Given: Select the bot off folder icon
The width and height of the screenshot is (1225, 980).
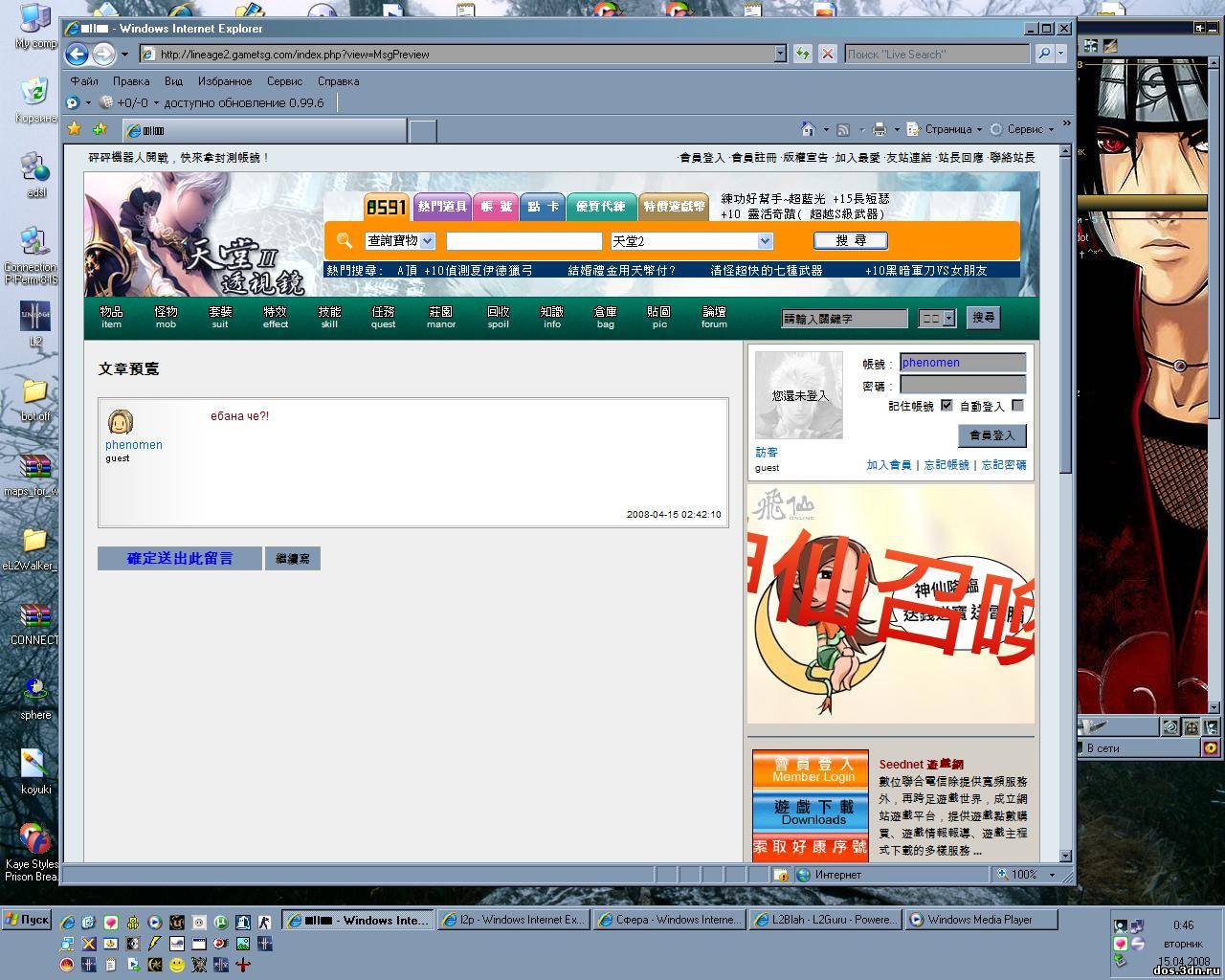Looking at the screenshot, I should point(35,399).
